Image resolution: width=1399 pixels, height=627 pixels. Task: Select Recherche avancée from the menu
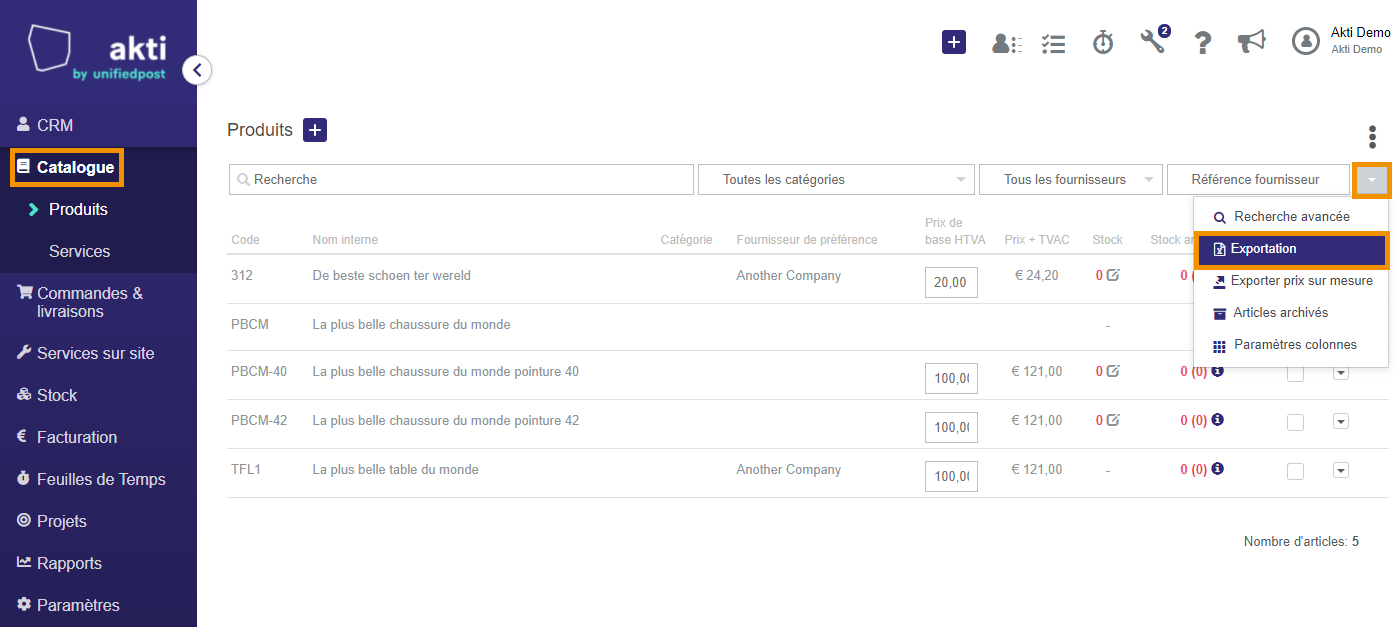[x=1290, y=217]
